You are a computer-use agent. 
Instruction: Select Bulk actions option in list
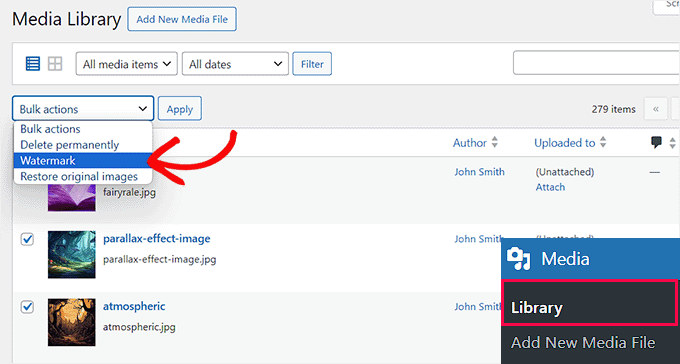pos(83,129)
